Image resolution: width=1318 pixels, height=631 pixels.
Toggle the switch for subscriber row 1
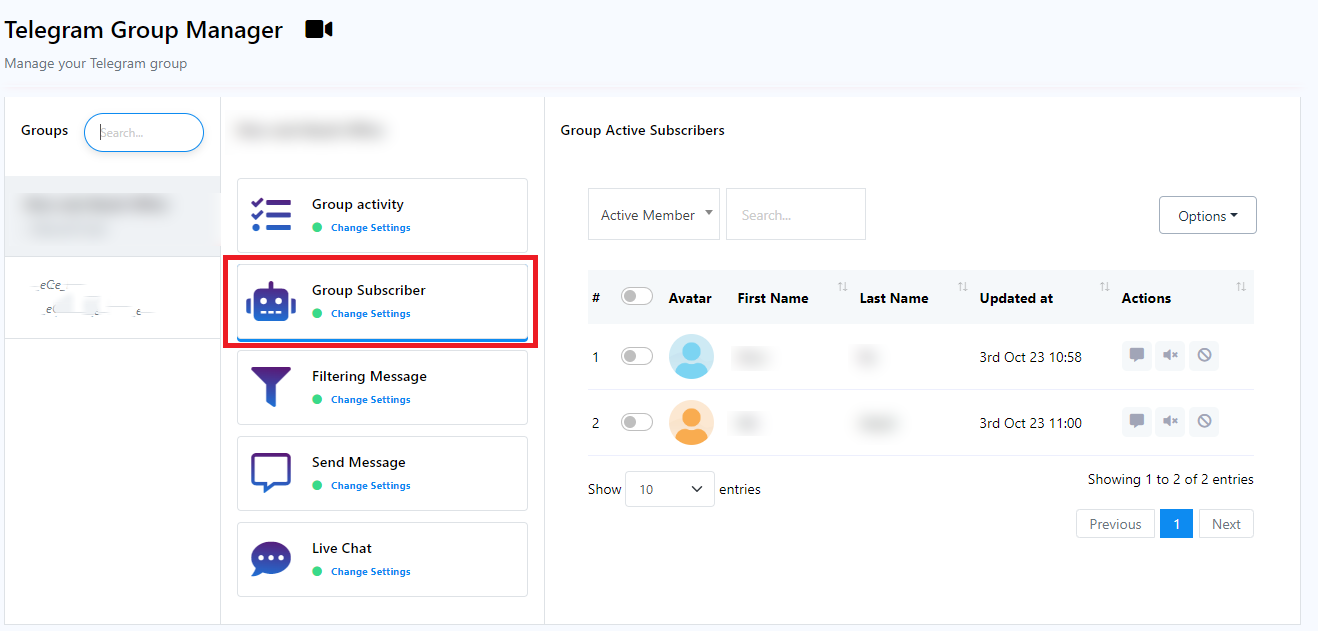pyautogui.click(x=636, y=356)
